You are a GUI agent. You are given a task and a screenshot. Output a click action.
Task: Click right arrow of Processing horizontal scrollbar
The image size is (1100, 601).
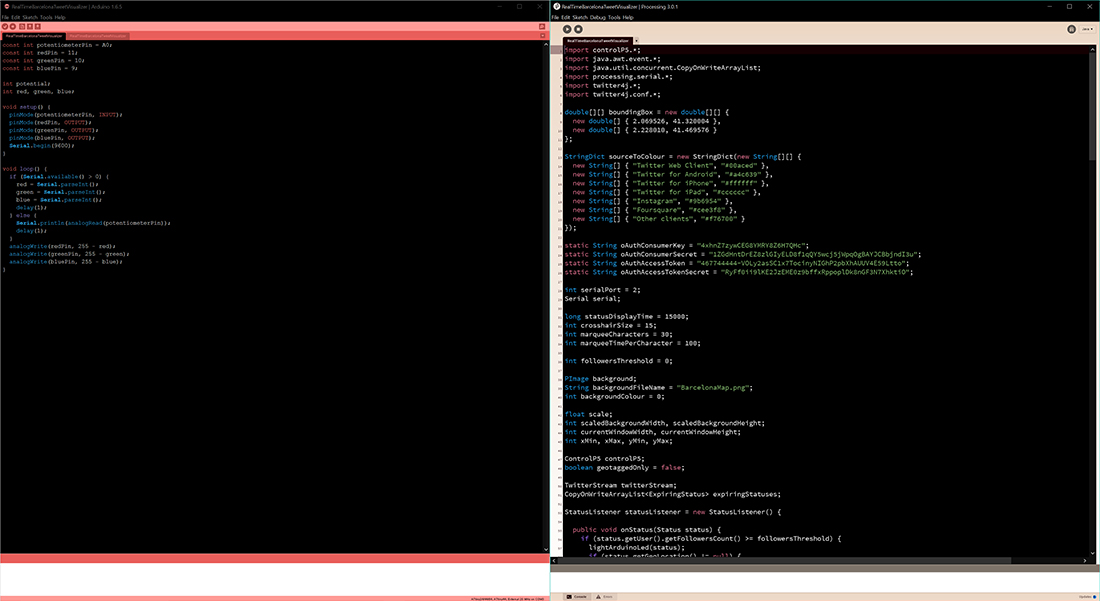1085,560
